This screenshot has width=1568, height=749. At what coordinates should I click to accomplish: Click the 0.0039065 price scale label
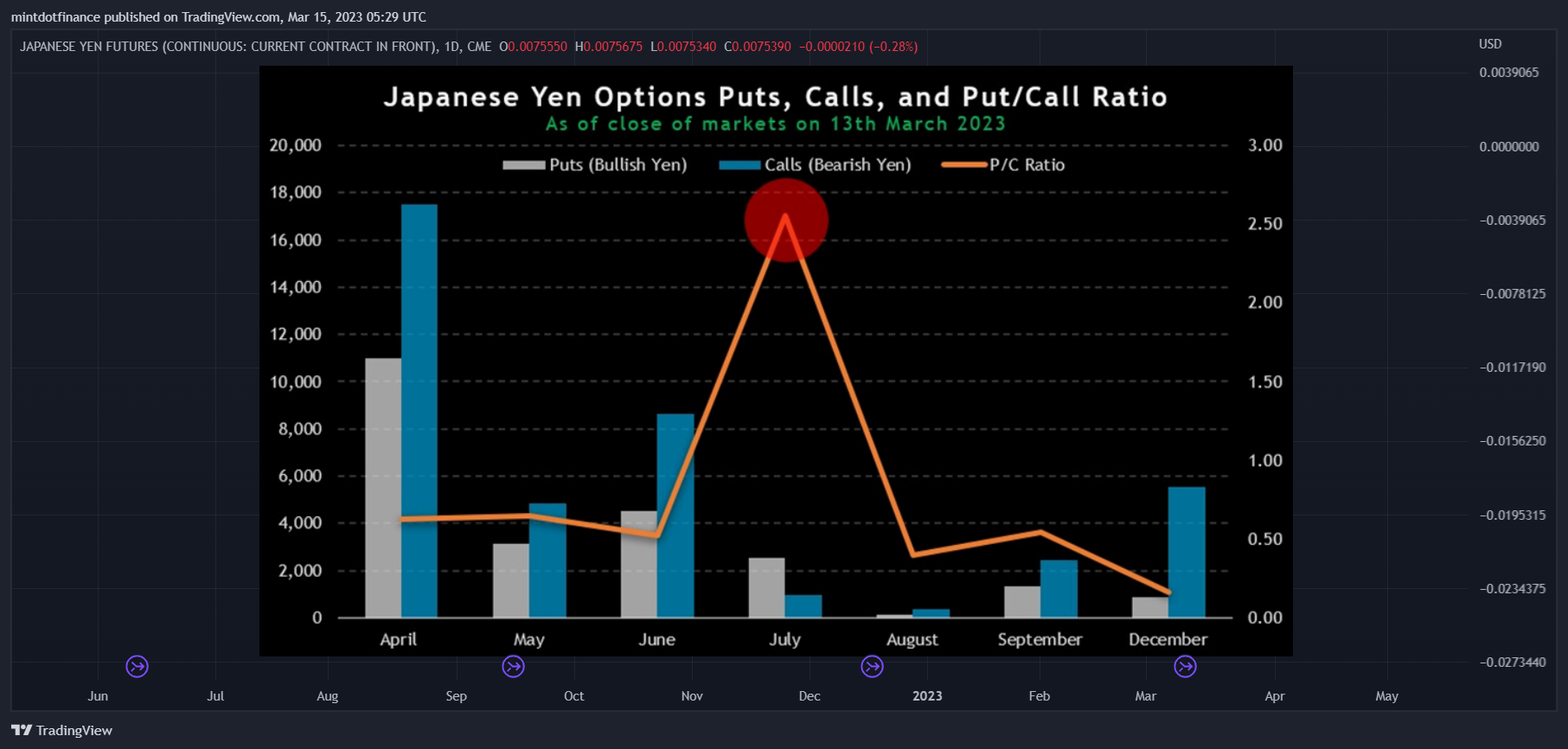point(1509,73)
